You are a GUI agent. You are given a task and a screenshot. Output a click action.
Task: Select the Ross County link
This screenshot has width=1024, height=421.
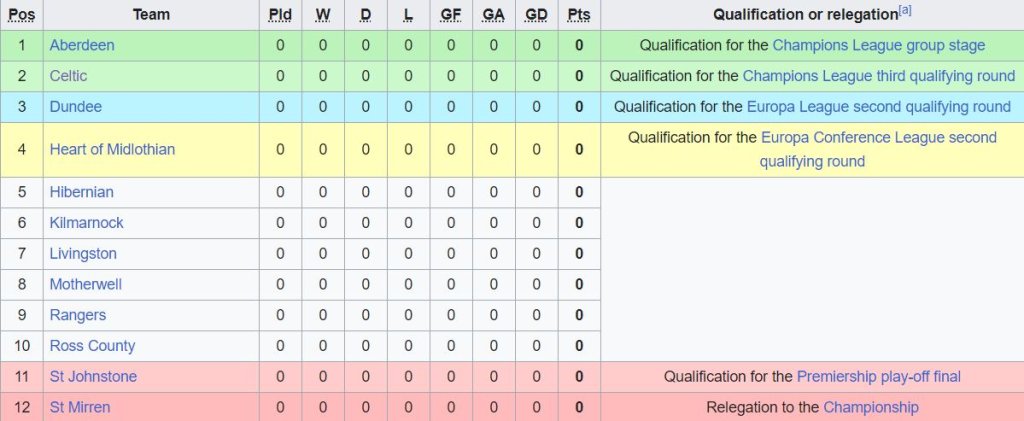coord(92,346)
